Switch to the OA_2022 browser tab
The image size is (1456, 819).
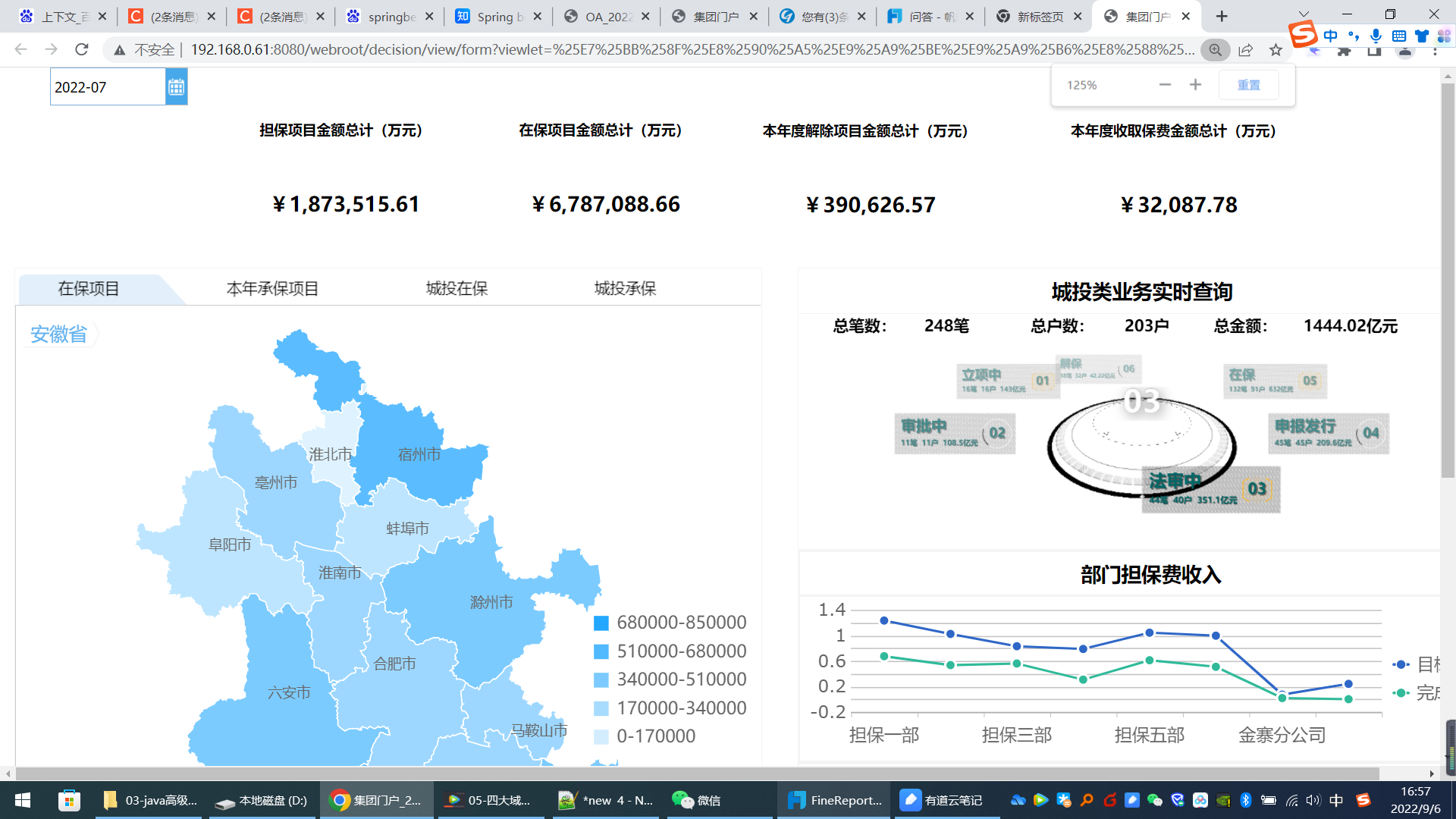[x=607, y=16]
